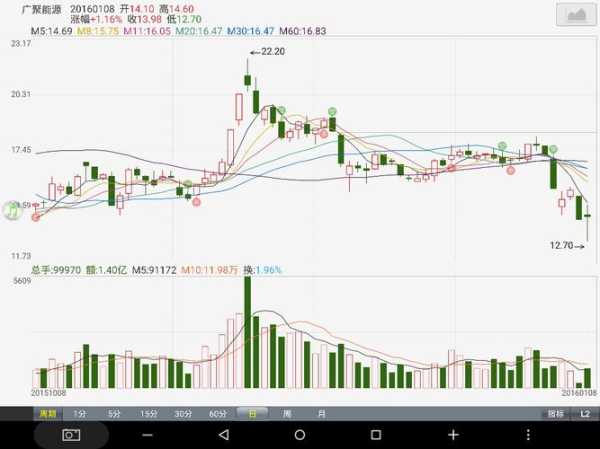Tap the M5:14.69 moving average label

(51, 31)
